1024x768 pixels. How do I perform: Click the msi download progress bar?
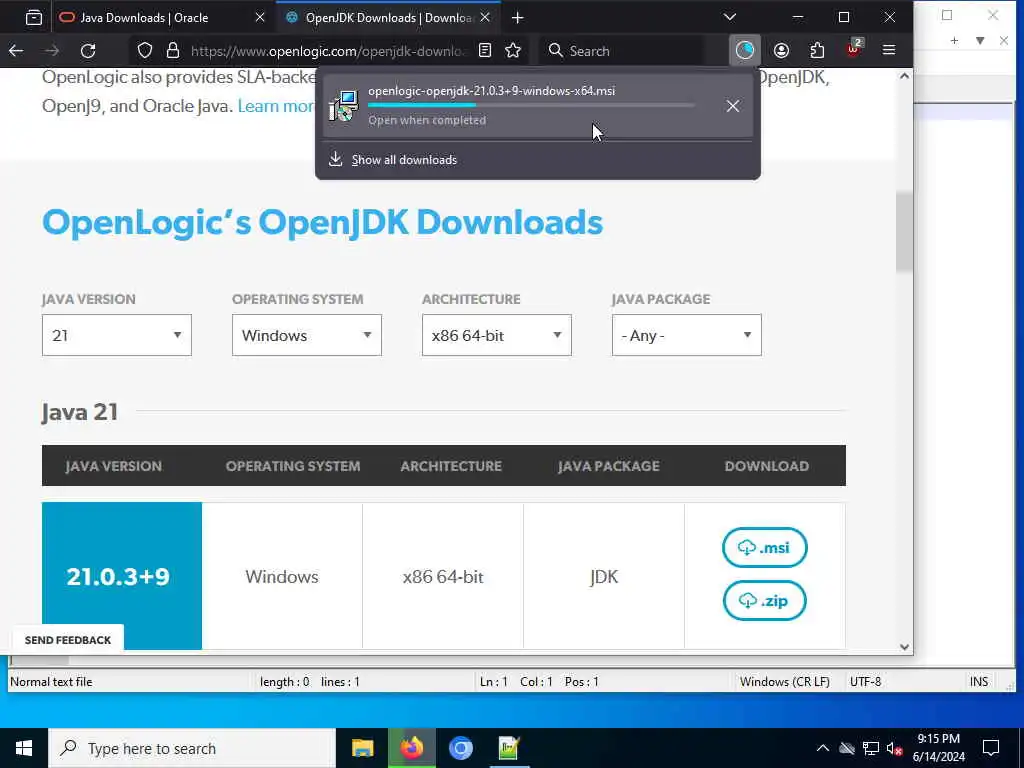pos(531,104)
